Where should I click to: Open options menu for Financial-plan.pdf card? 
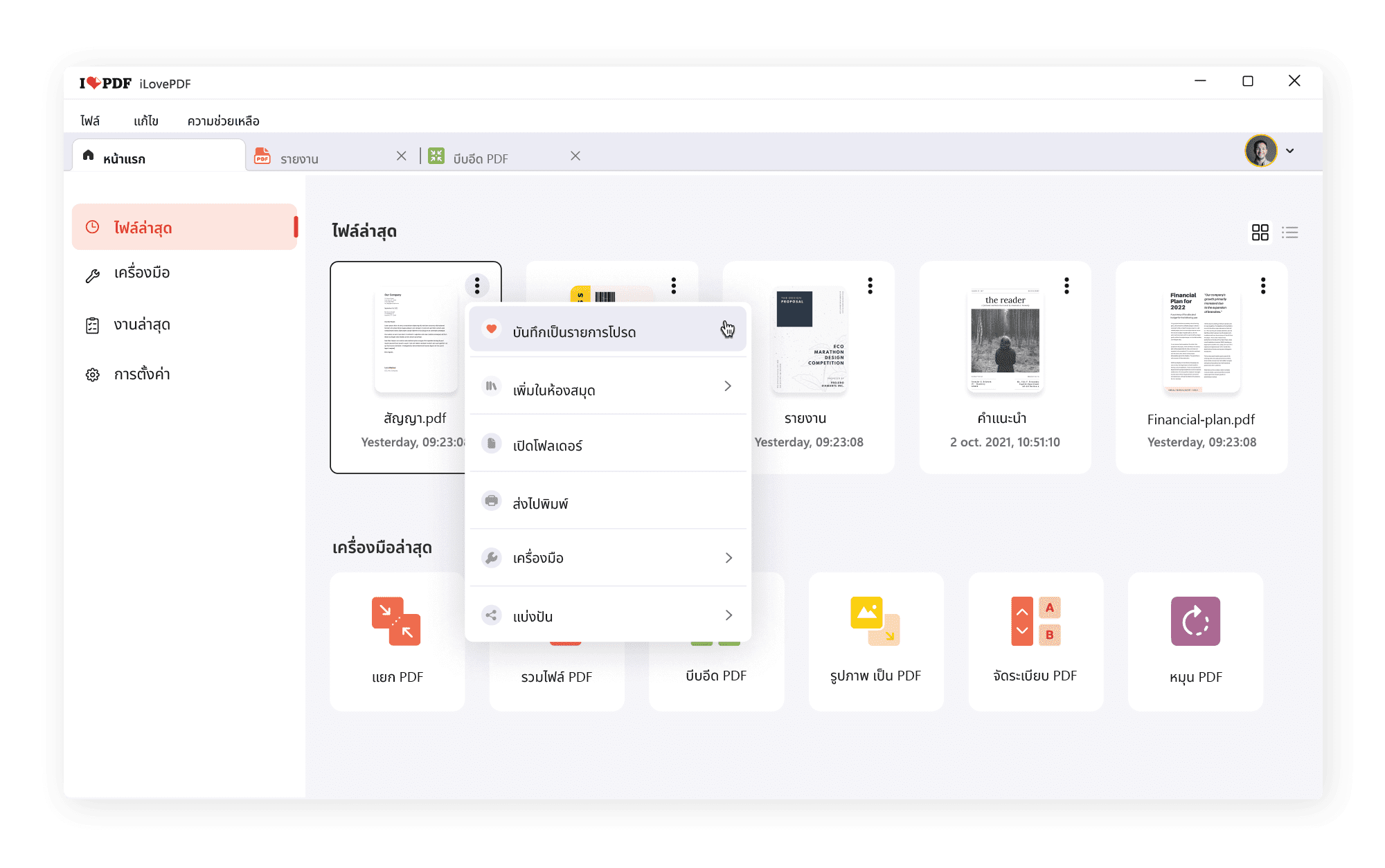pos(1264,285)
